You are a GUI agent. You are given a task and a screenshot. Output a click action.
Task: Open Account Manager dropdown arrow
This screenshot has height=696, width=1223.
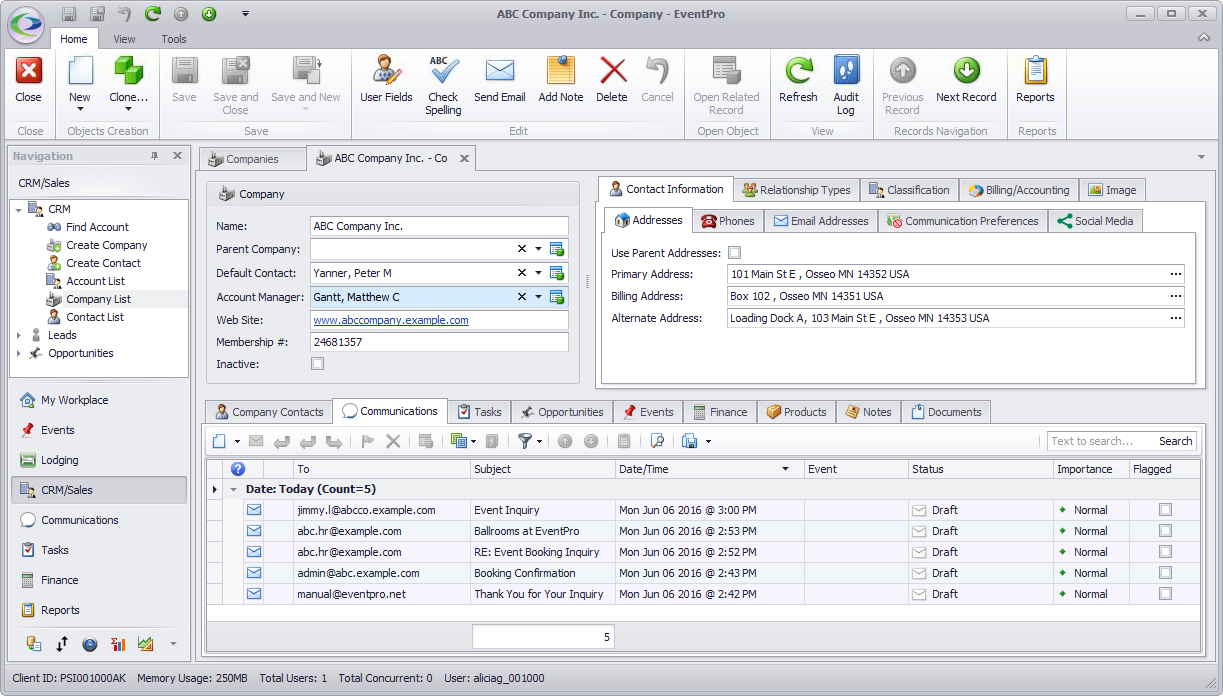tap(538, 297)
